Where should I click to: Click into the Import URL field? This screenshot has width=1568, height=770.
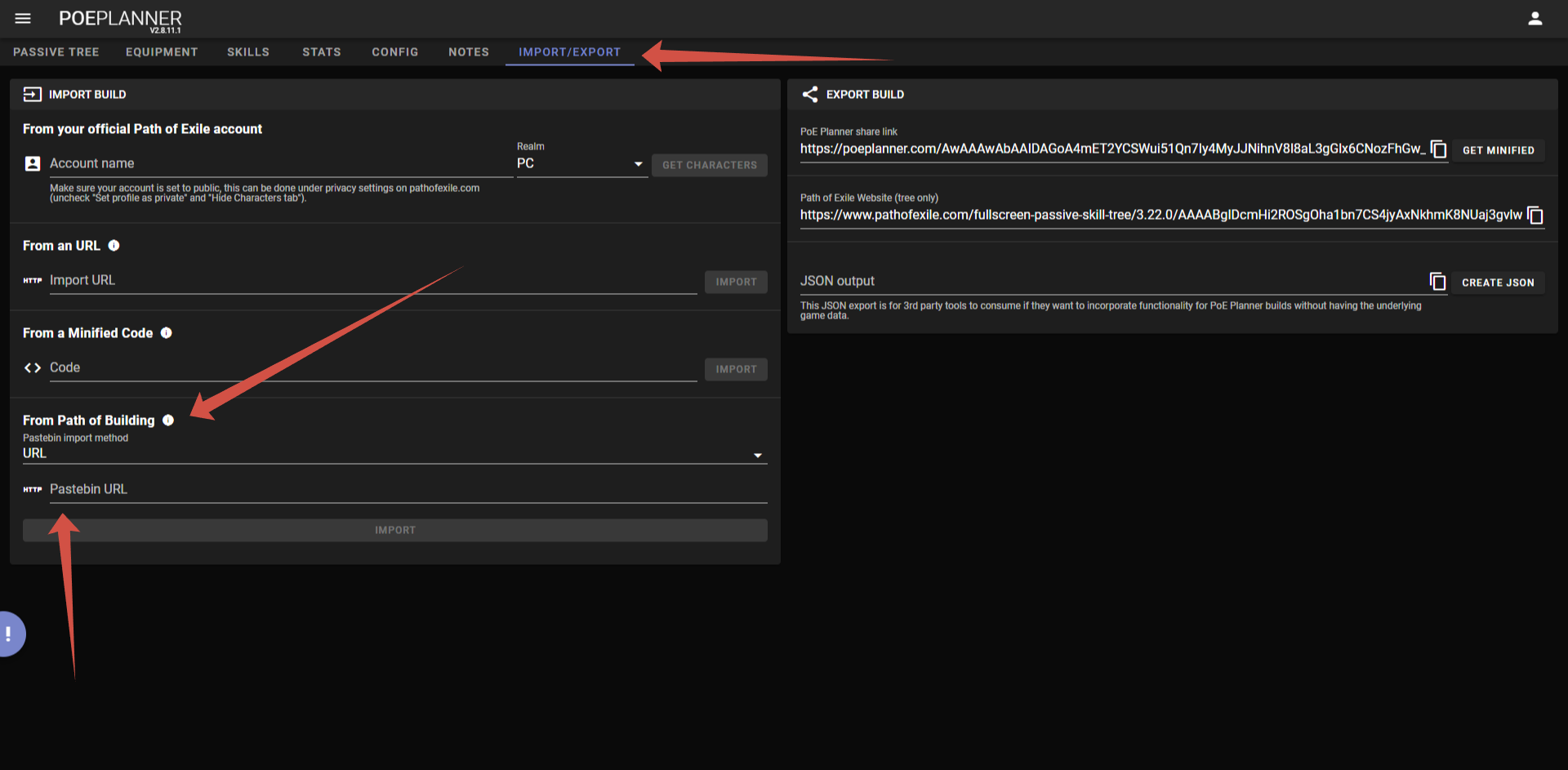372,281
